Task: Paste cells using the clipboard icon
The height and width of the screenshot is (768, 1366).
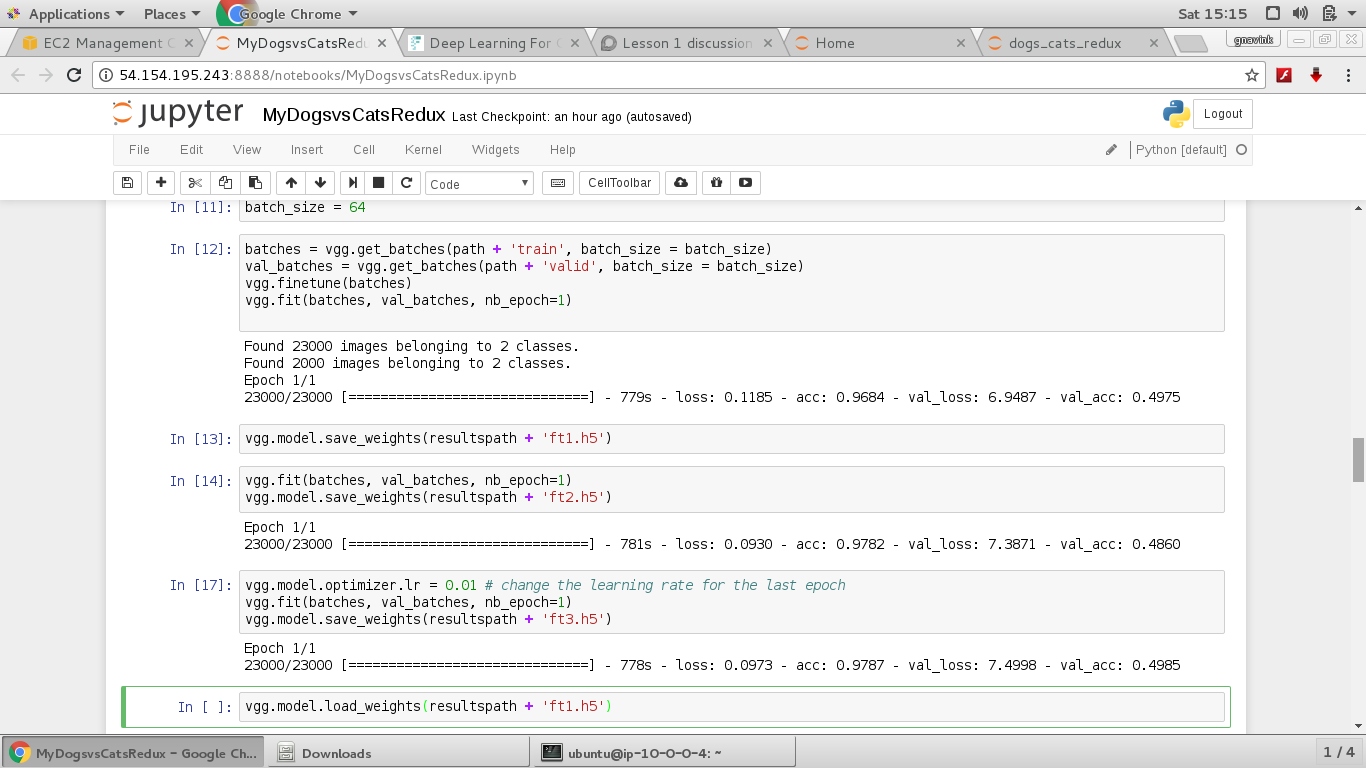Action: coord(255,183)
